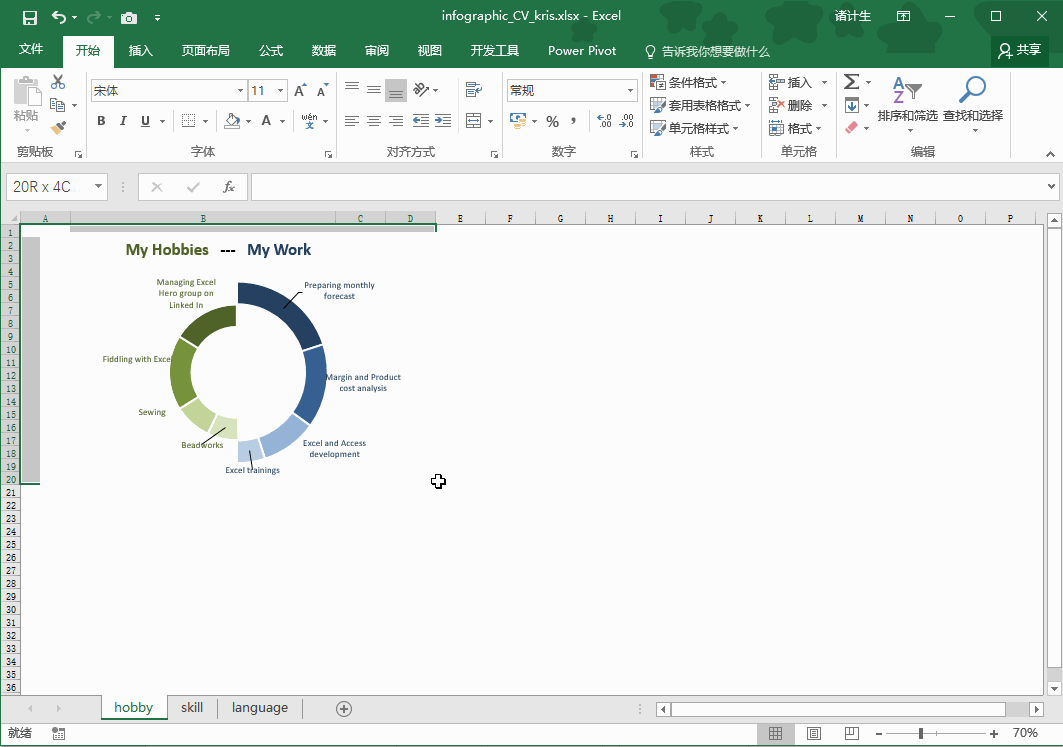Screen dimensions: 1063x747
Task: Paste clipboard contents with 粘贴
Action: pos(26,102)
